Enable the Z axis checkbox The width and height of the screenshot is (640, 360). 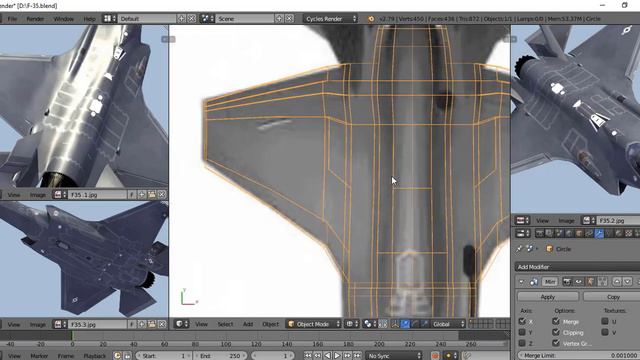(x=522, y=343)
